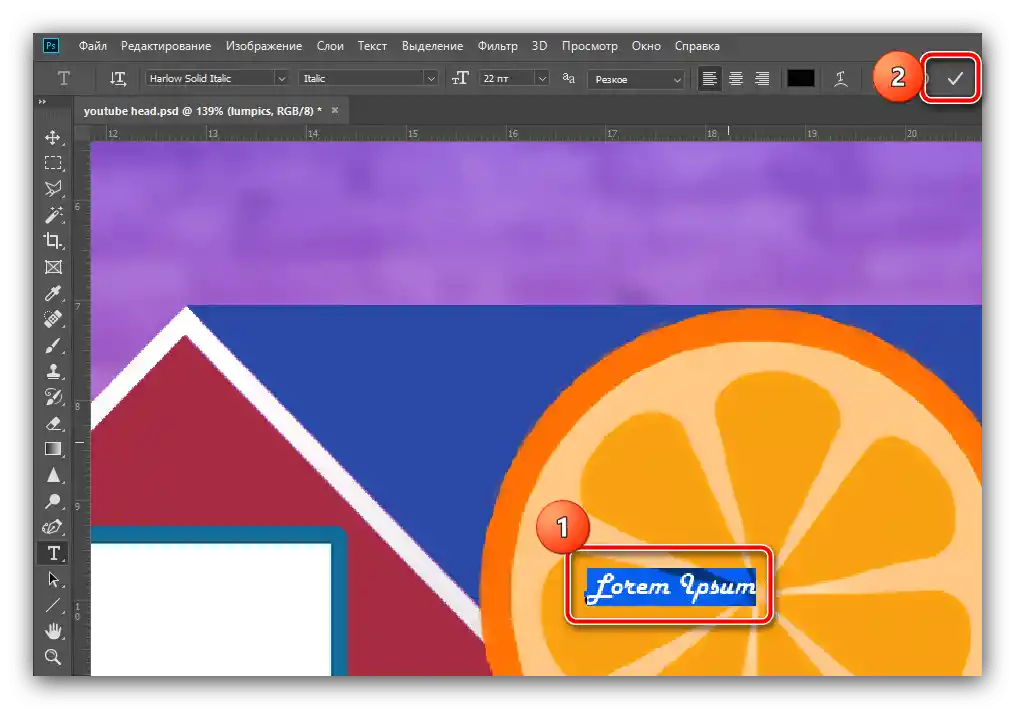Screen dimensions: 1015x709
Task: Select the Move tool
Action: (53, 137)
